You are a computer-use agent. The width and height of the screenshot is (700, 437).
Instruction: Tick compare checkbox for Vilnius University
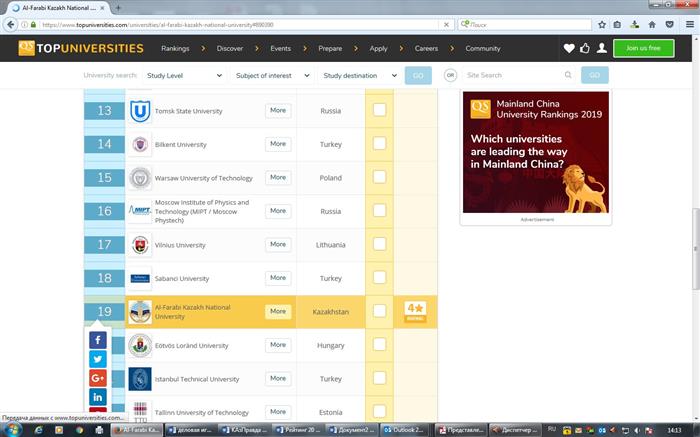(x=379, y=244)
